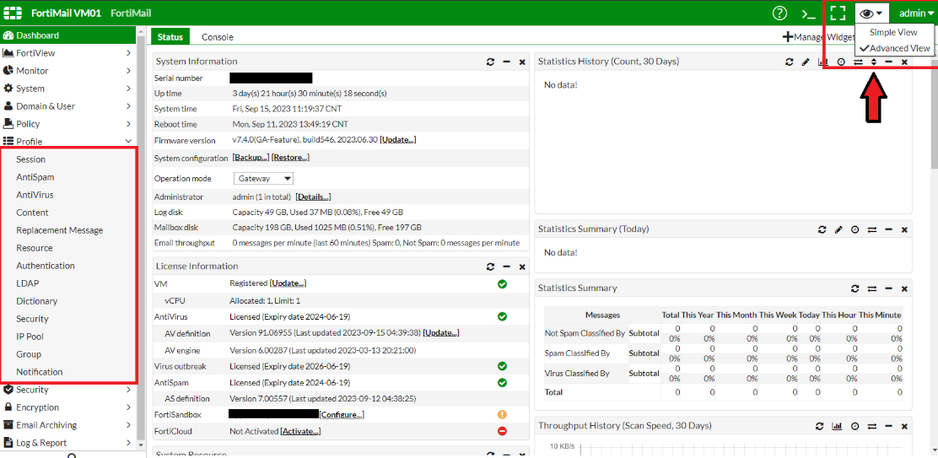Click the Administrator Details link
Image resolution: width=938 pixels, height=458 pixels.
point(313,197)
